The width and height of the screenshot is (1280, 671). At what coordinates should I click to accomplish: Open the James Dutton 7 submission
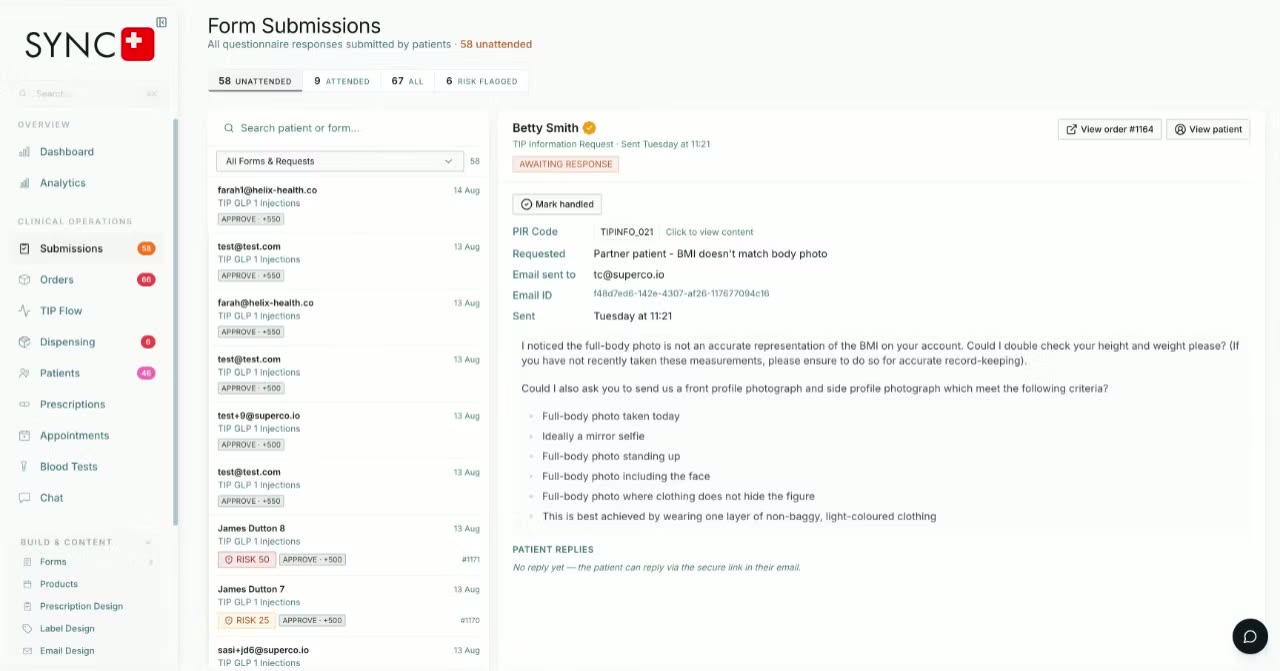pyautogui.click(x=348, y=605)
